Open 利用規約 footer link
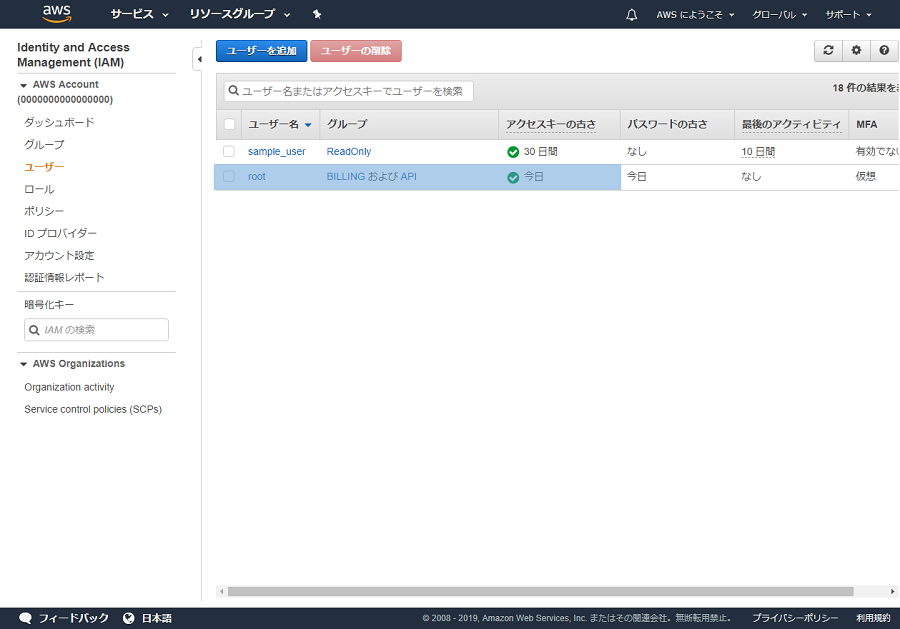This screenshot has height=629, width=900. pos(873,618)
